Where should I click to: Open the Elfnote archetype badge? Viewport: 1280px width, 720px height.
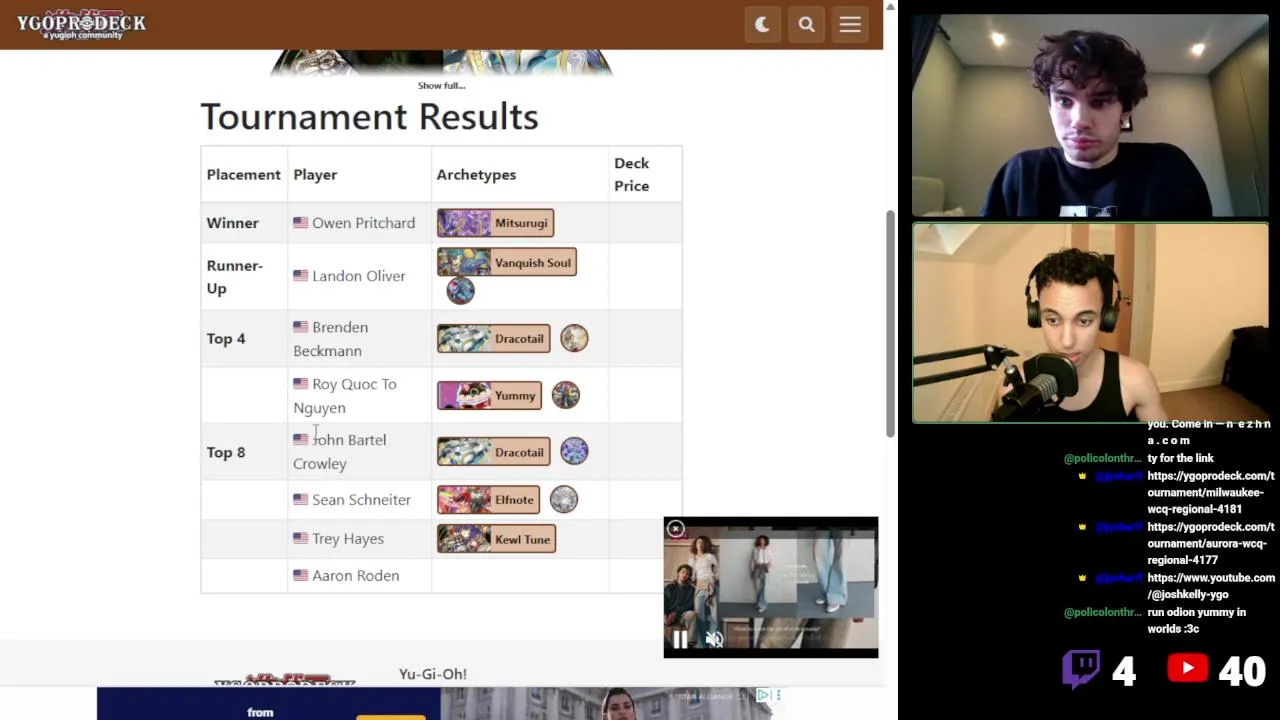click(488, 500)
